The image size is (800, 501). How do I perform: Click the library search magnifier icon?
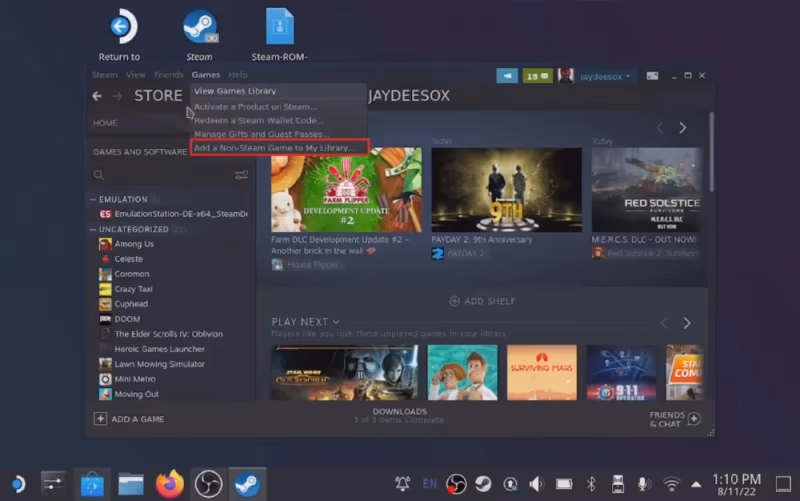[99, 175]
